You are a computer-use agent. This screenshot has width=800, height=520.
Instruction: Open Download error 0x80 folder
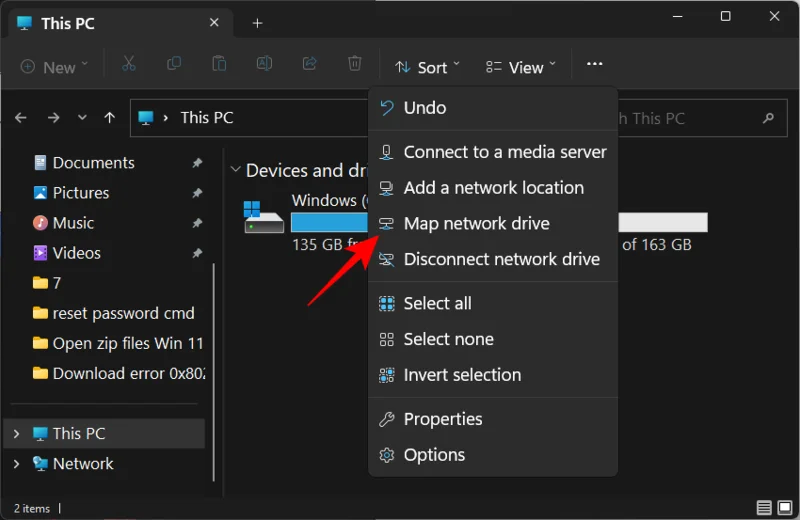coord(119,374)
